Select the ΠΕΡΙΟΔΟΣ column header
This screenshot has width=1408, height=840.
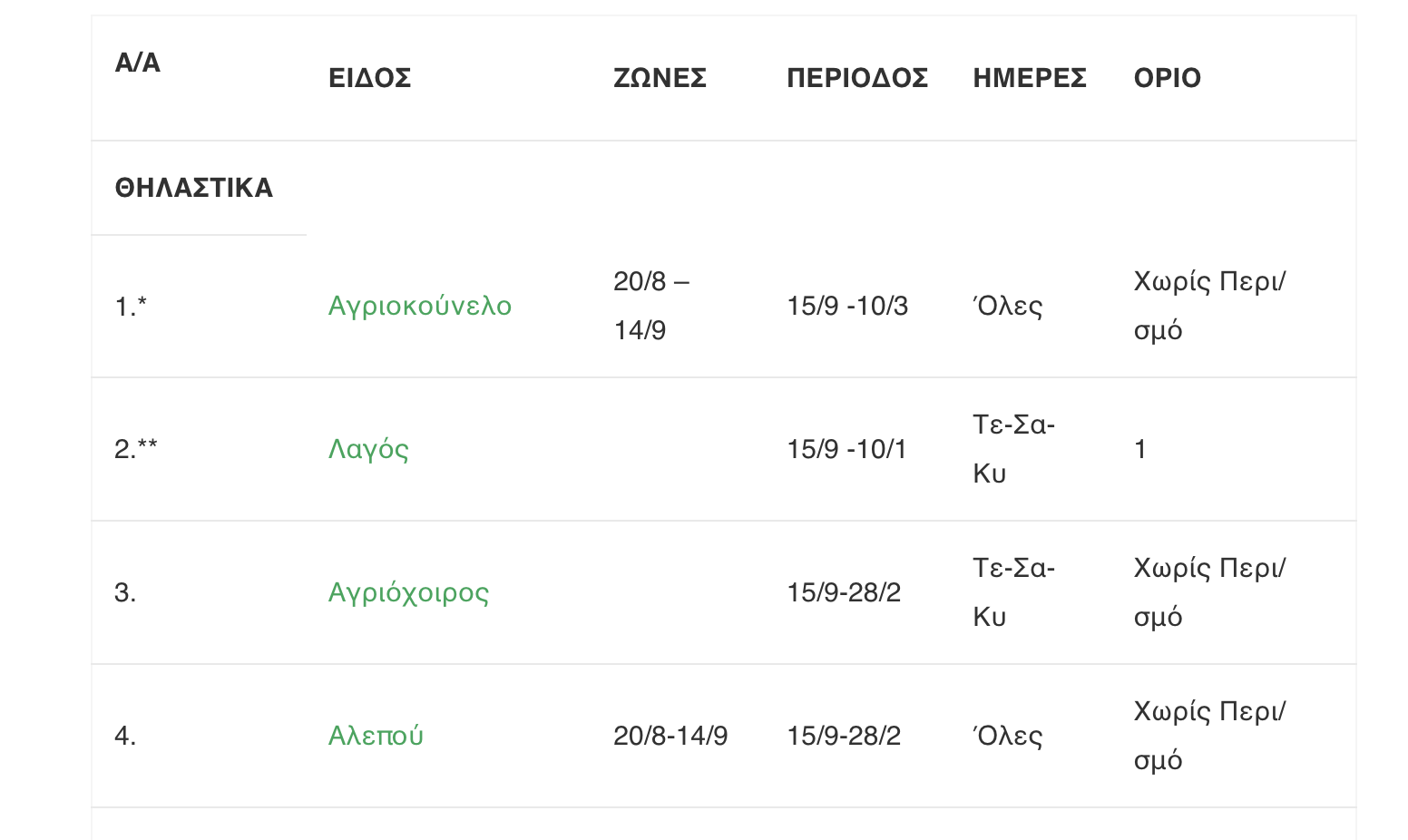click(x=857, y=78)
